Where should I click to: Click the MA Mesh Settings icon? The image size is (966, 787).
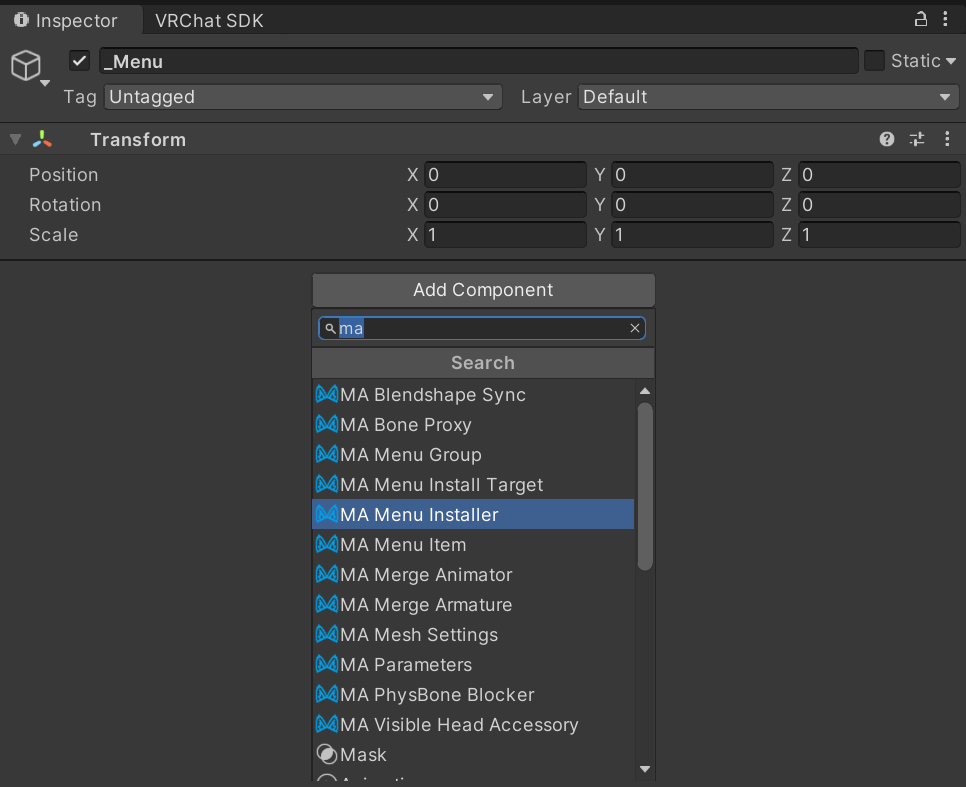pyautogui.click(x=327, y=634)
